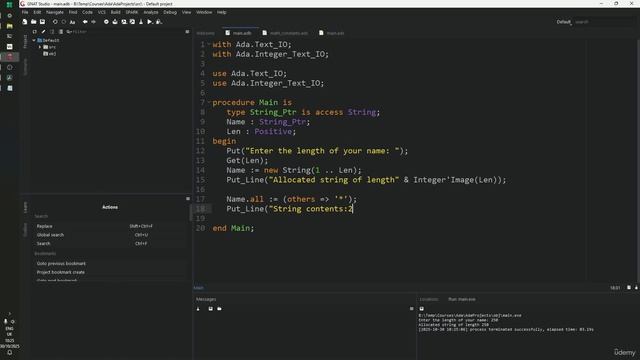Image resolution: width=640 pixels, height=360 pixels.
Task: Show hidden taskbar tray icons chevron
Action: pyautogui.click(x=9, y=313)
